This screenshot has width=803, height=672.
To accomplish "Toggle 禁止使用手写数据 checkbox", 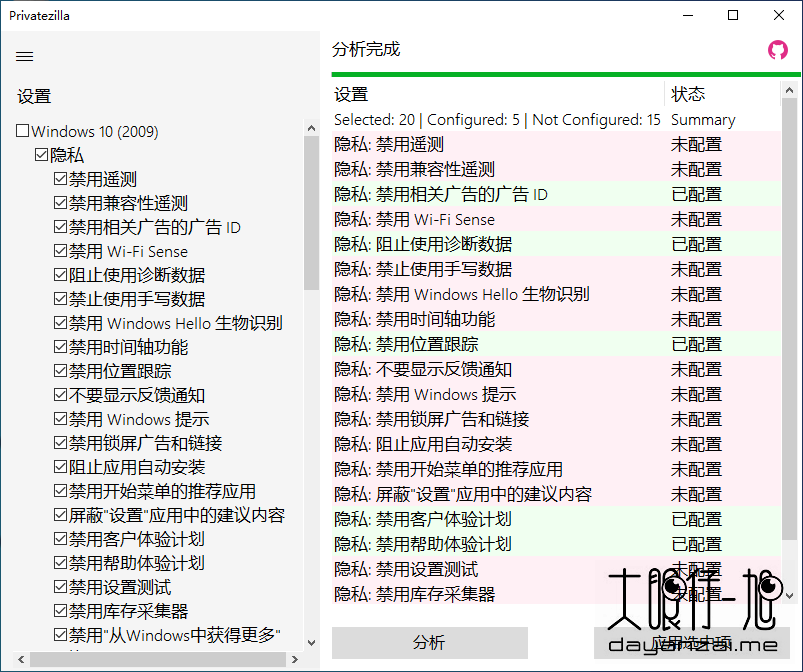I will coord(60,299).
